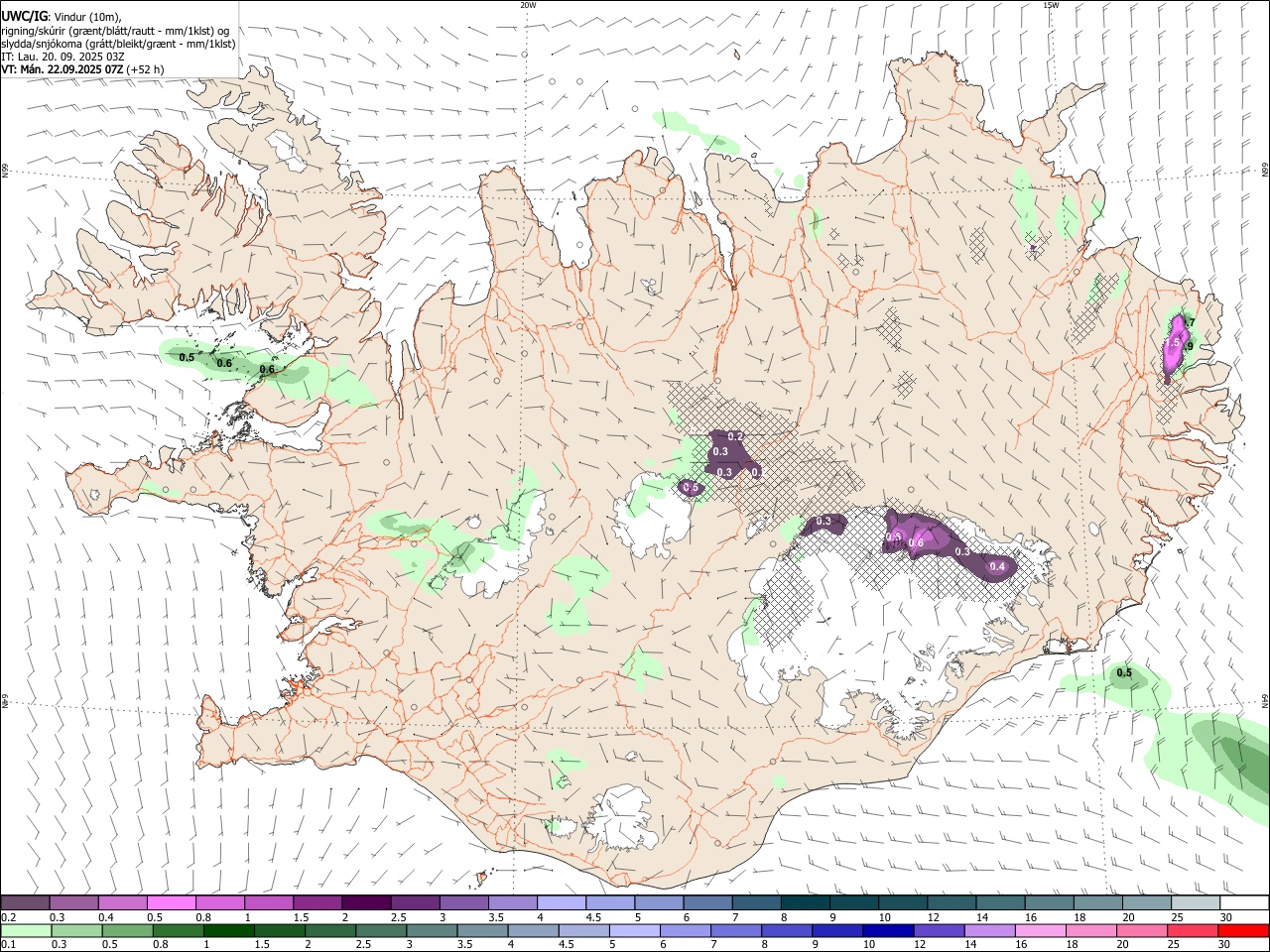The width and height of the screenshot is (1270, 952).
Task: Click the bright magenta swatch between 0.5 and 0.8
Action: 172,902
